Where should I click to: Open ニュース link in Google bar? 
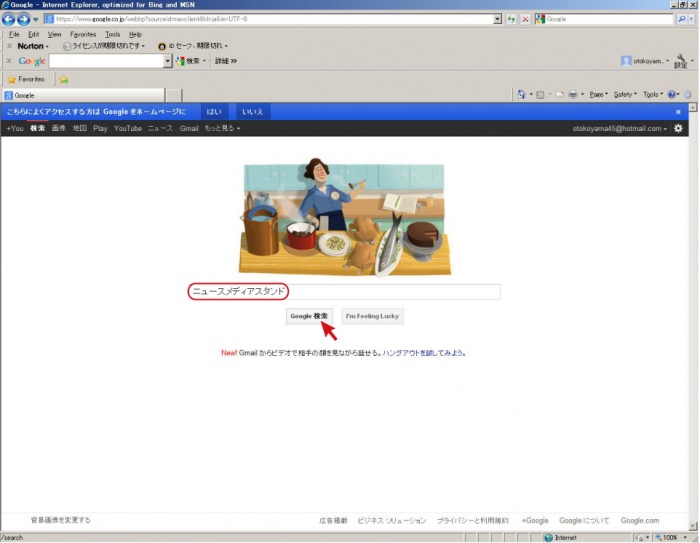click(160, 129)
